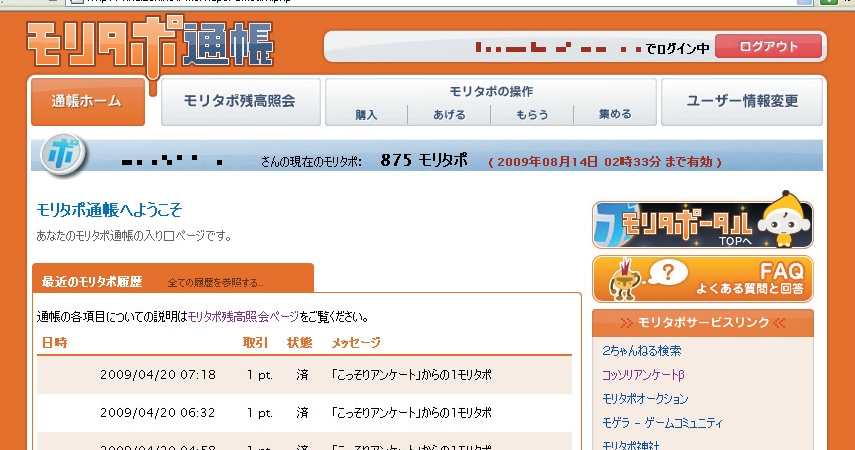Click the メッセージ column header

356,343
